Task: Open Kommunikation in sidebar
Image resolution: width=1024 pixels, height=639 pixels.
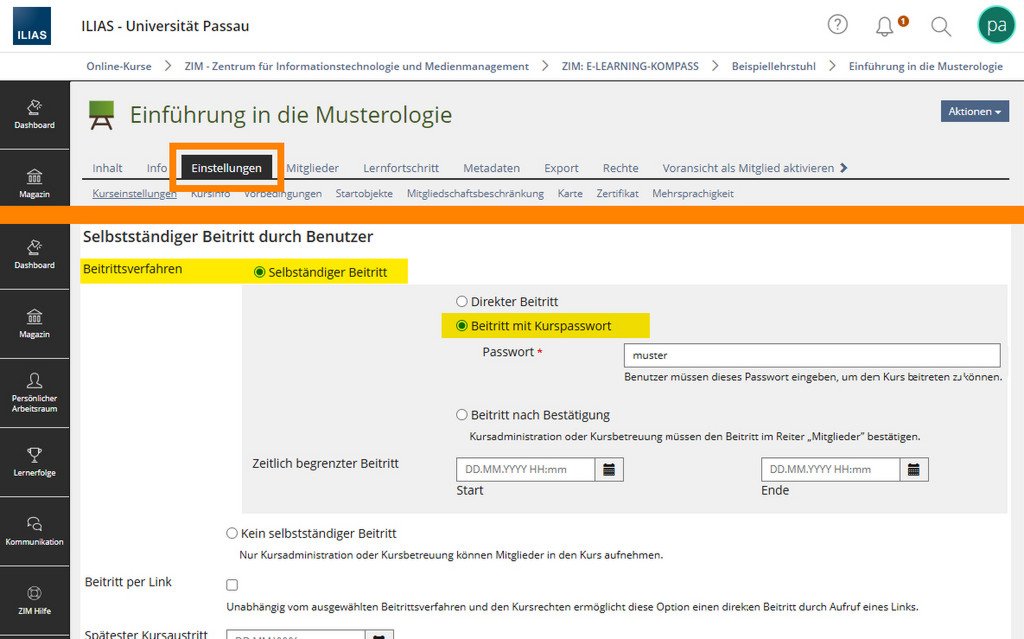Action: click(x=35, y=532)
